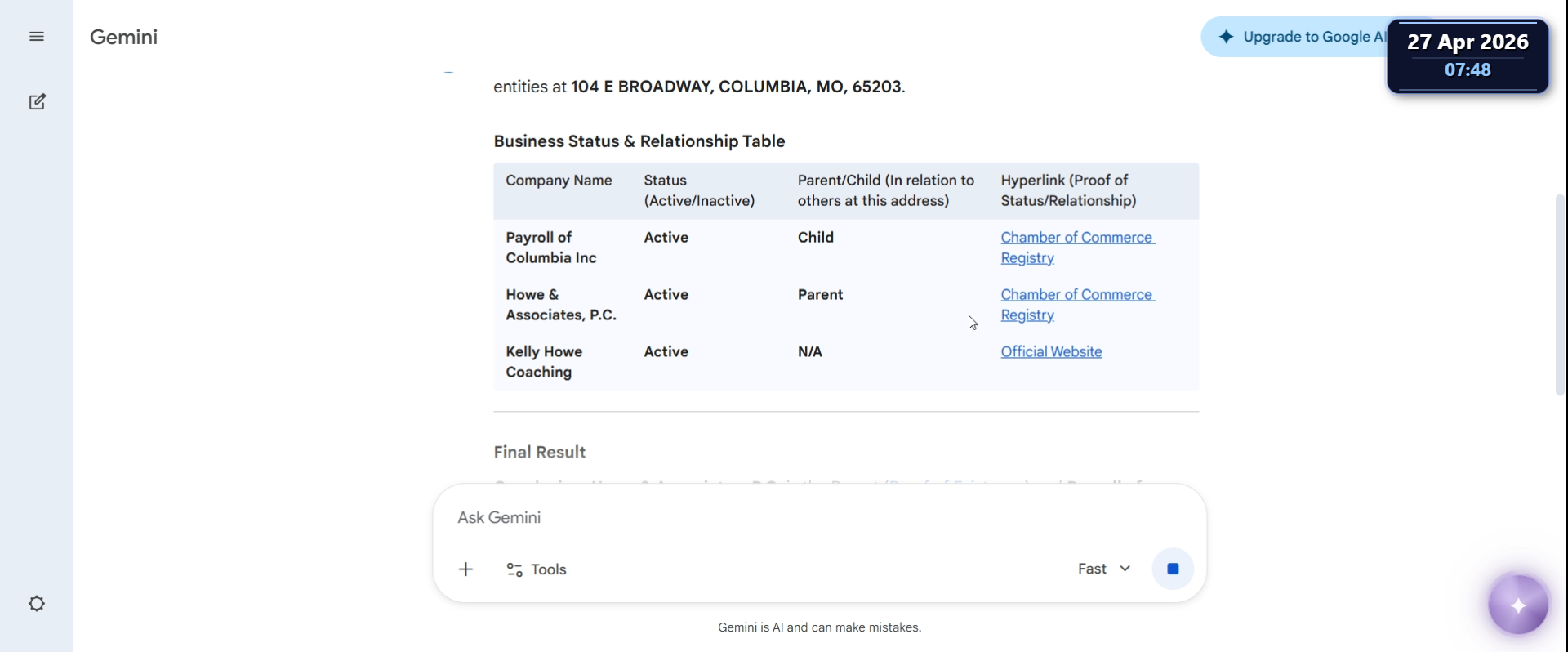Image resolution: width=1568 pixels, height=652 pixels.
Task: Click the Gemini logo title
Action: coord(124,37)
